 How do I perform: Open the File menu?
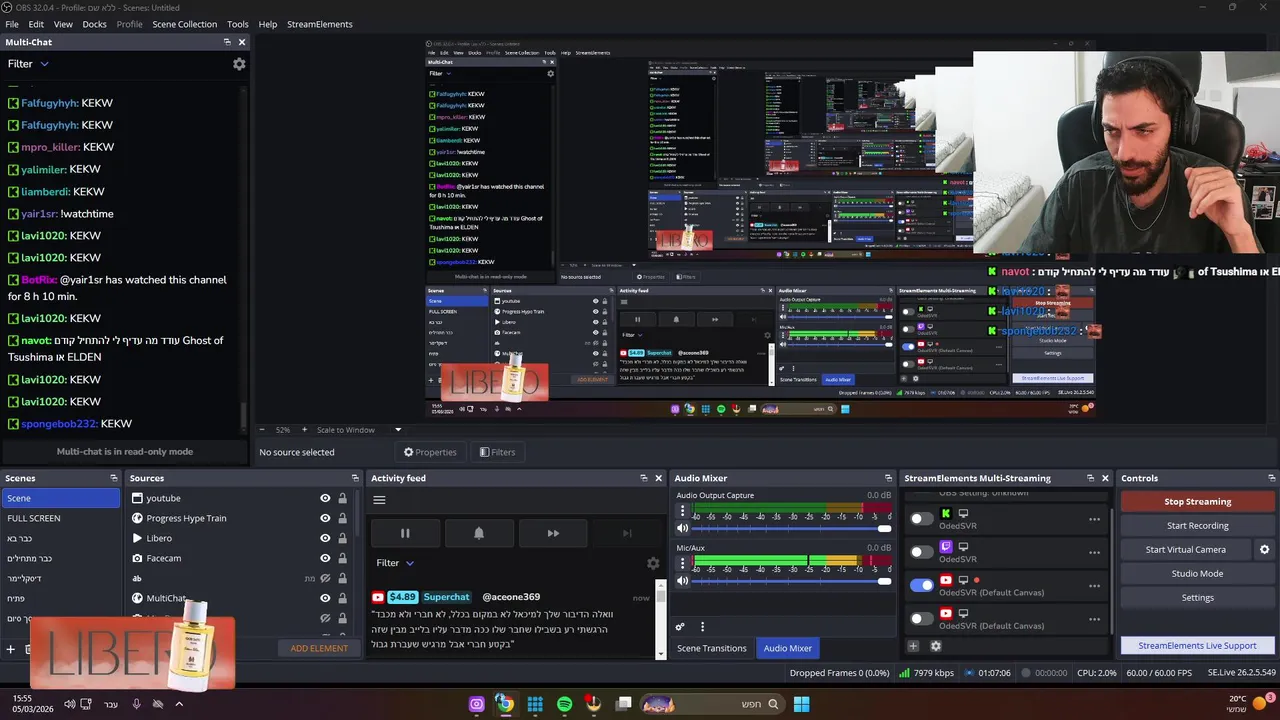(12, 24)
